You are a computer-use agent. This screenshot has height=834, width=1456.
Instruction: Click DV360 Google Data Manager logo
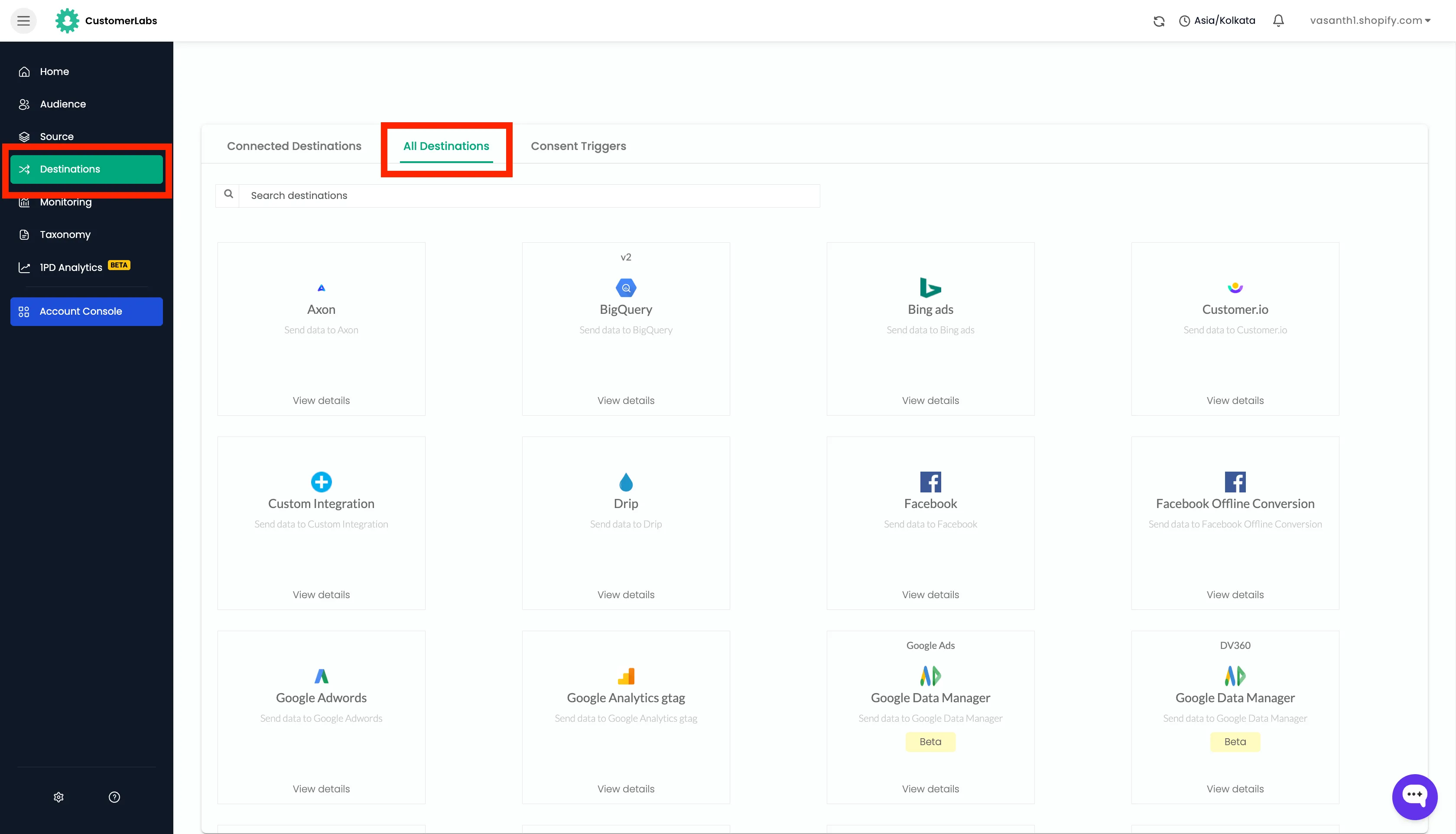tap(1235, 676)
